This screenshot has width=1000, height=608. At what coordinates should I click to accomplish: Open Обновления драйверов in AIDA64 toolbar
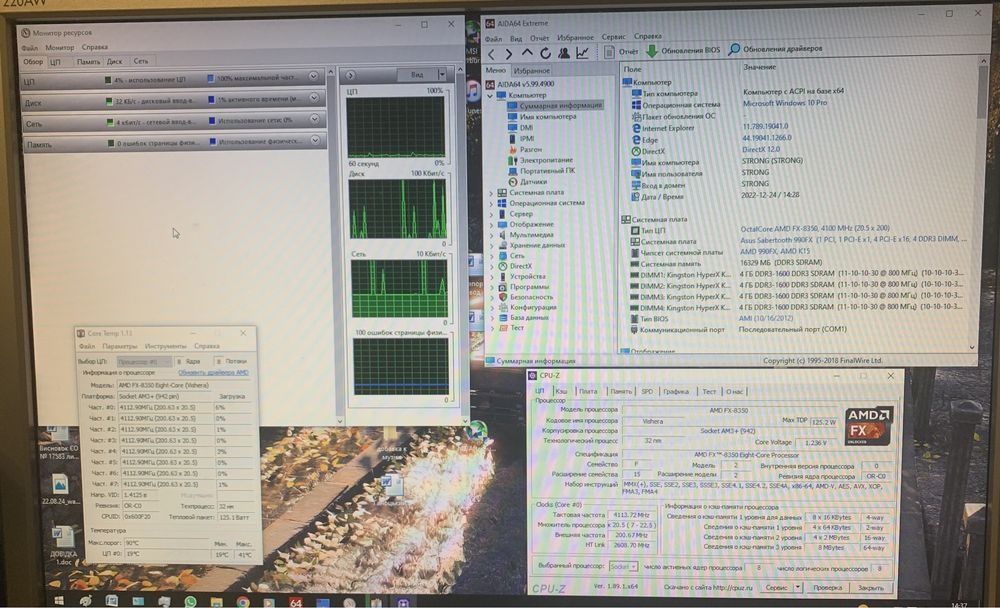click(x=776, y=48)
